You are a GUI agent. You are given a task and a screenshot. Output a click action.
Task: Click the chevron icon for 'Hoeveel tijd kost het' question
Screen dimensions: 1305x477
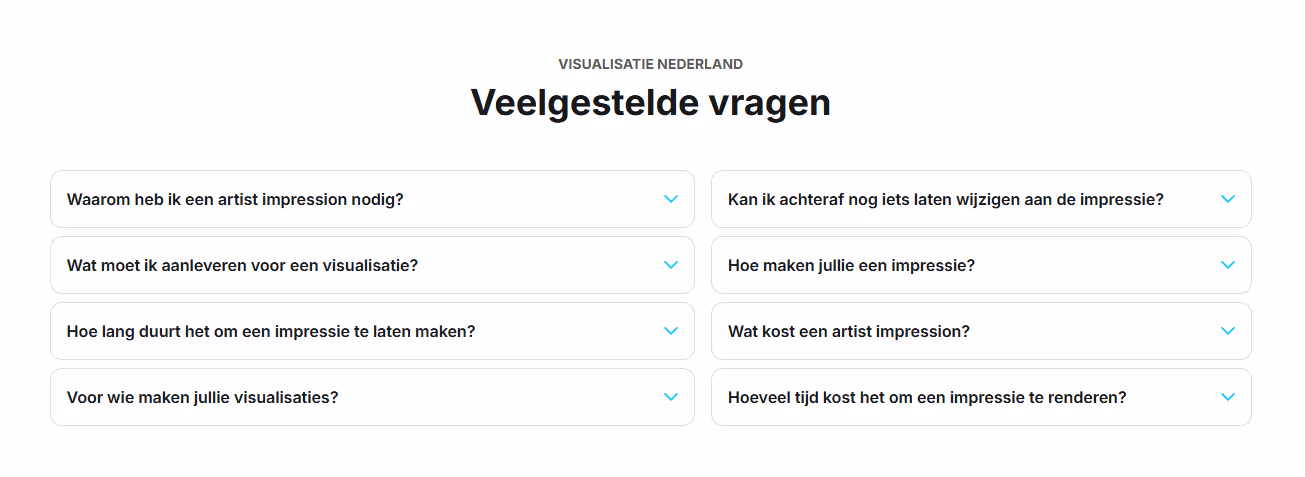(1228, 397)
